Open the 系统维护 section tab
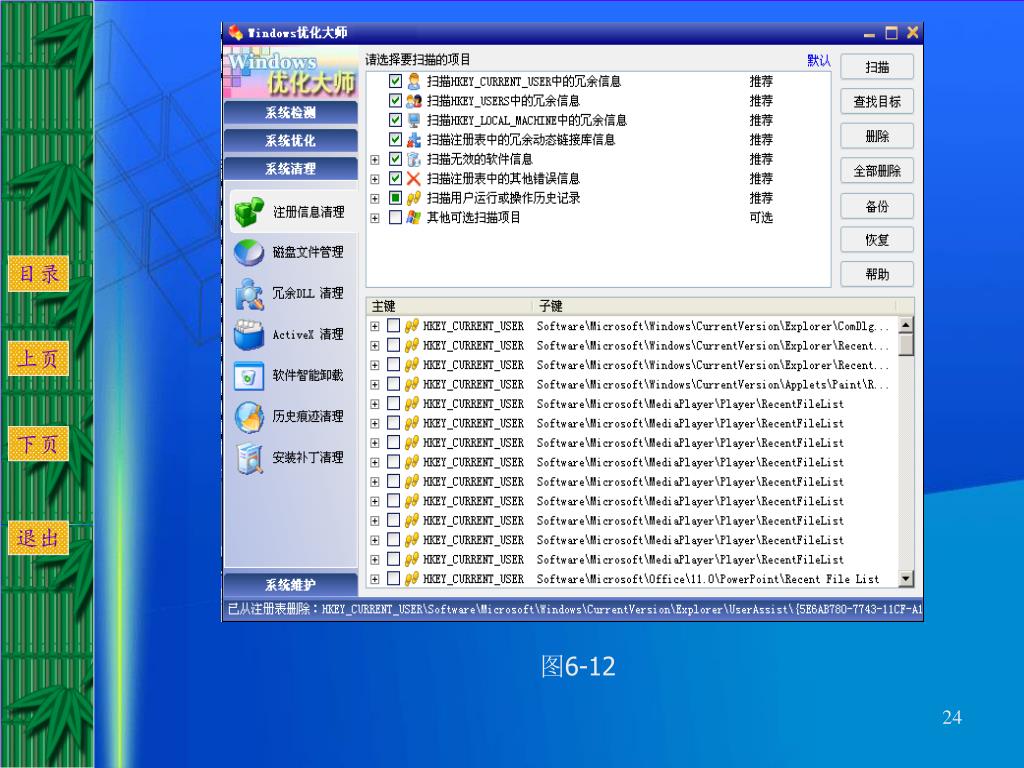This screenshot has width=1024, height=768. [x=291, y=584]
